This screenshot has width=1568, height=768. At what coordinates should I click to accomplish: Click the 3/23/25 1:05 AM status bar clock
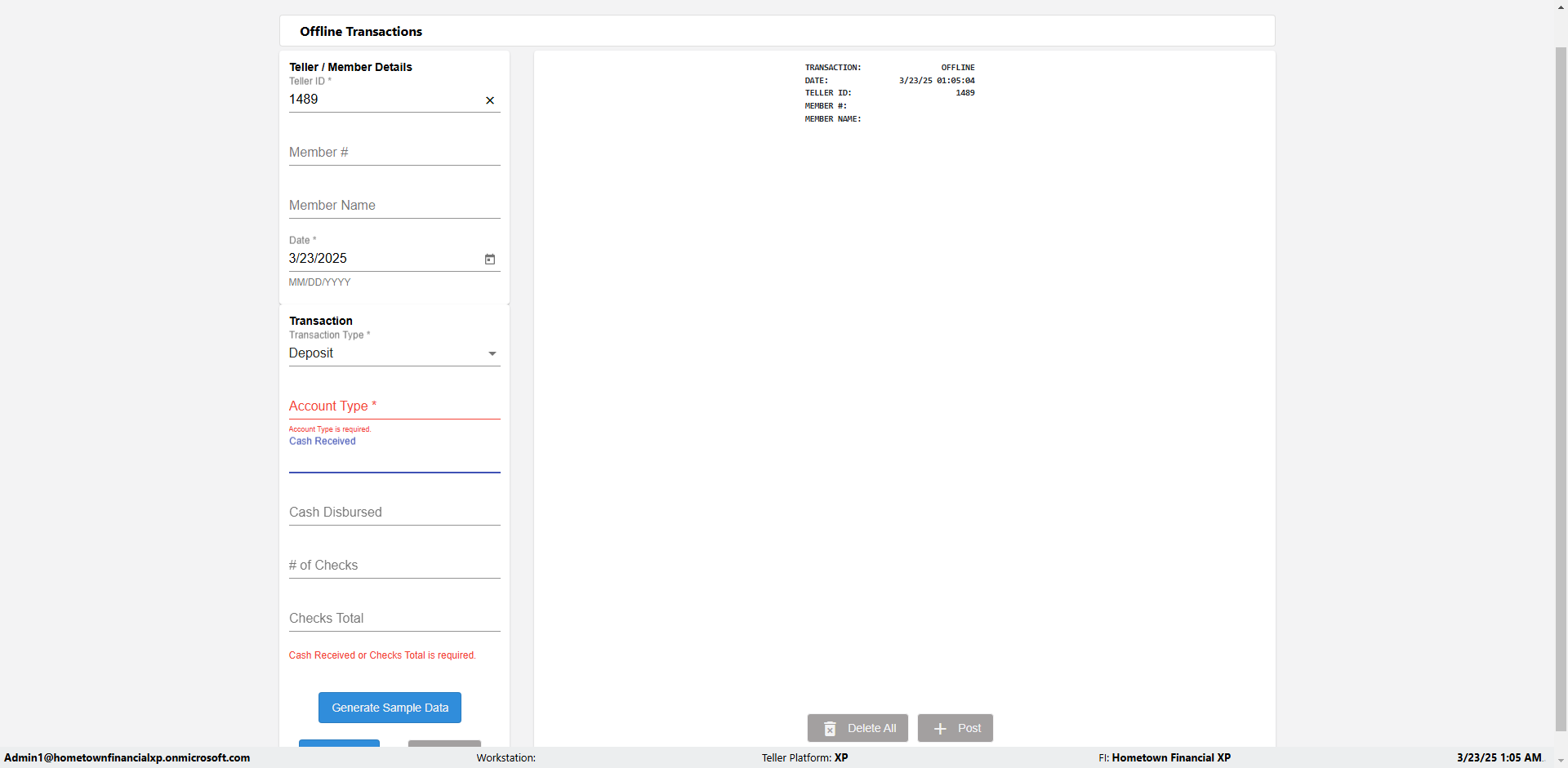(x=1499, y=758)
